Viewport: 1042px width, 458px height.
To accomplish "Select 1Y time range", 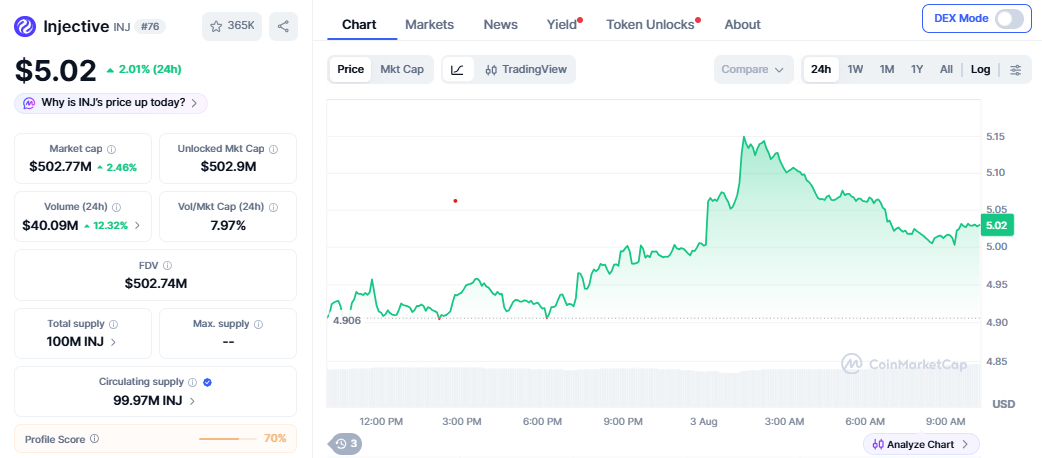I will (917, 69).
